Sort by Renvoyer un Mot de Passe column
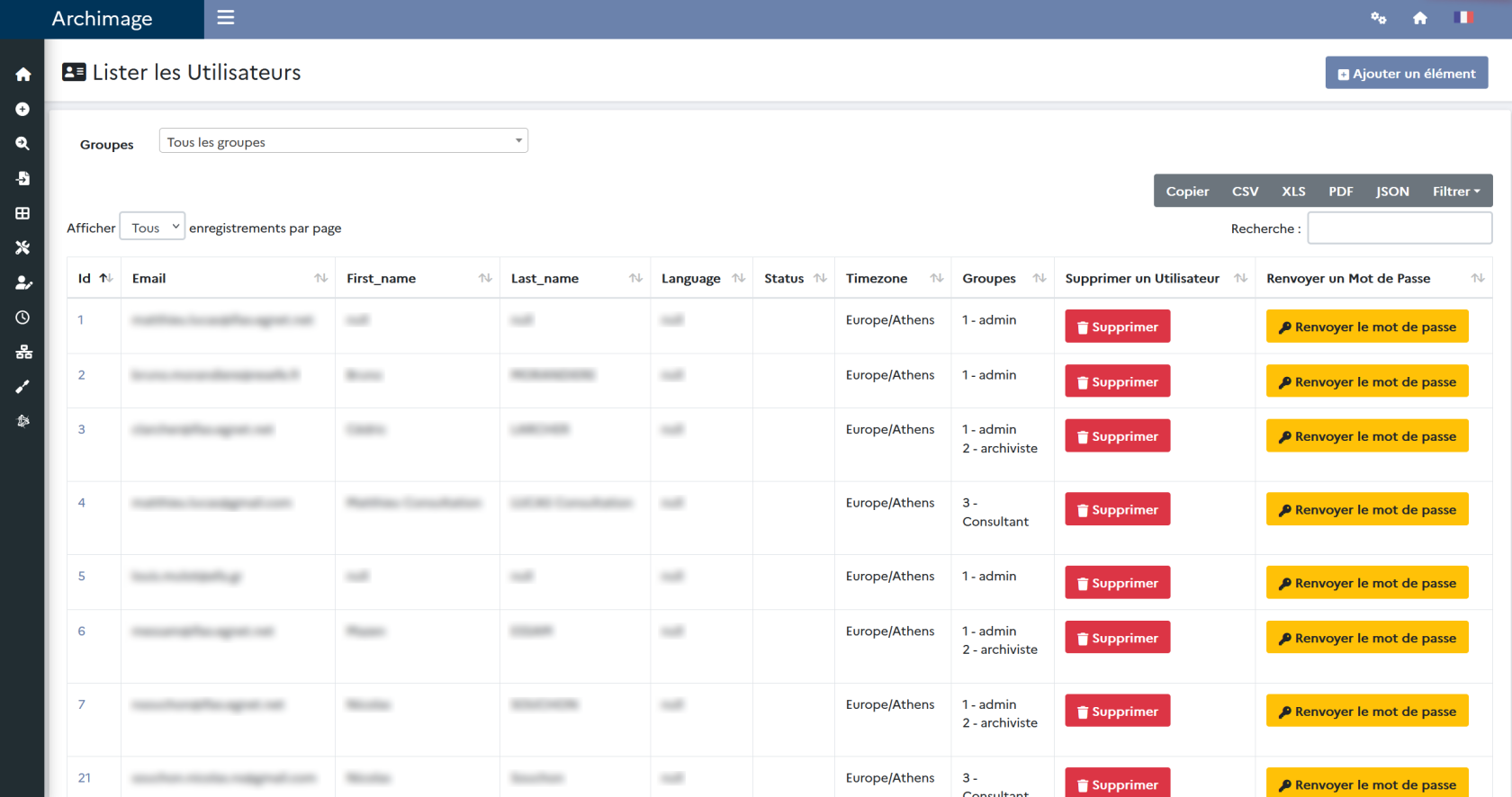The height and width of the screenshot is (797, 1512). pyautogui.click(x=1374, y=278)
